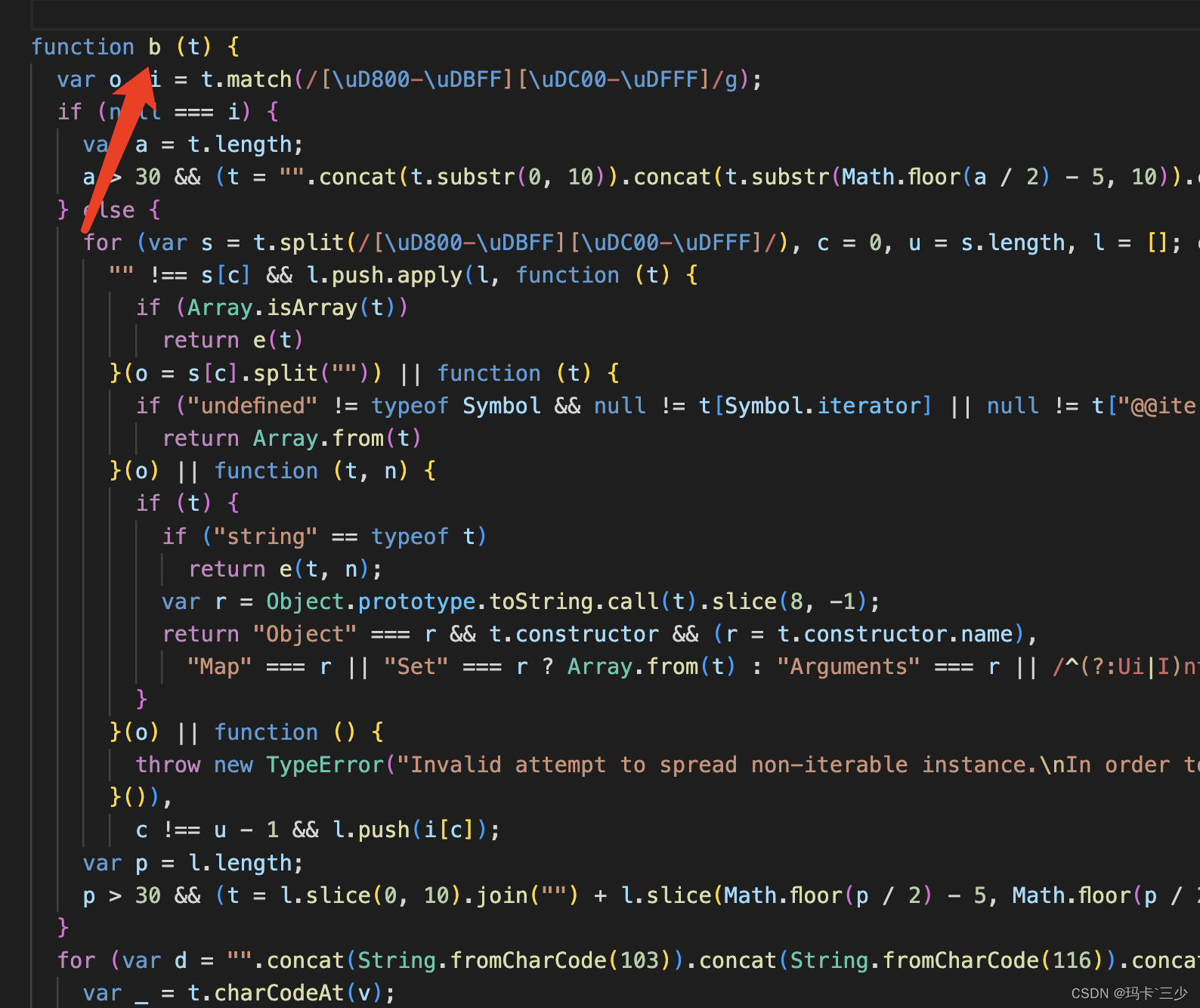Click 's[c].split("")' expression
1200x1008 pixels.
[279, 373]
